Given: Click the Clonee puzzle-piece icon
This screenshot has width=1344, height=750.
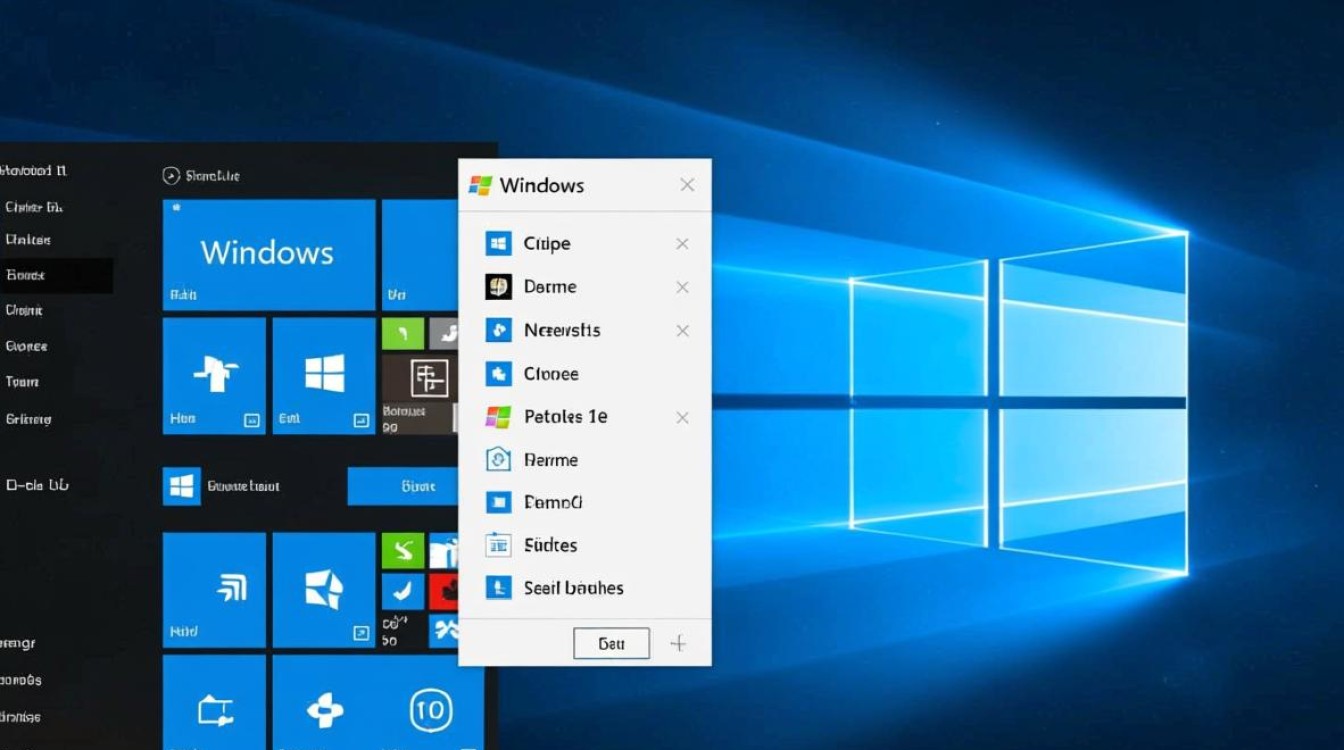Looking at the screenshot, I should coord(497,373).
